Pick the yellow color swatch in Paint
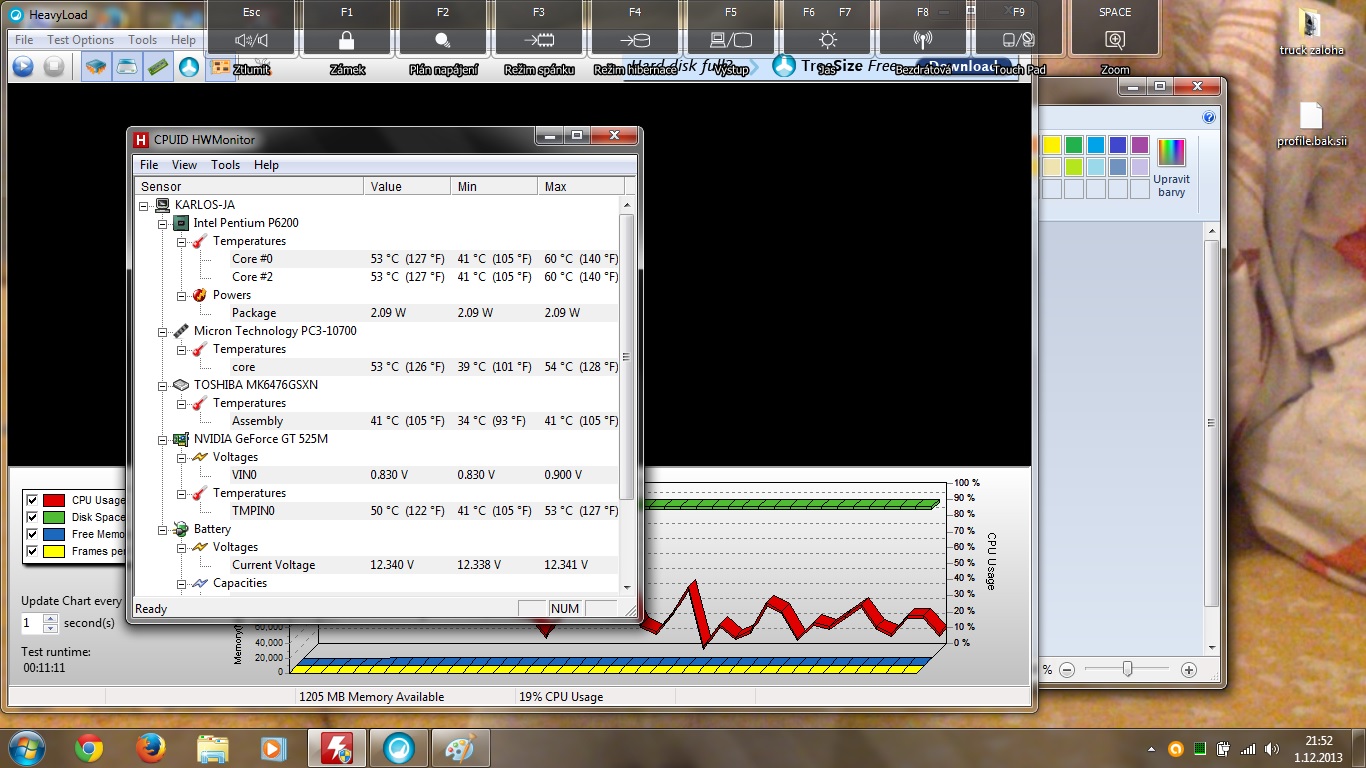The width and height of the screenshot is (1366, 768). point(1052,145)
